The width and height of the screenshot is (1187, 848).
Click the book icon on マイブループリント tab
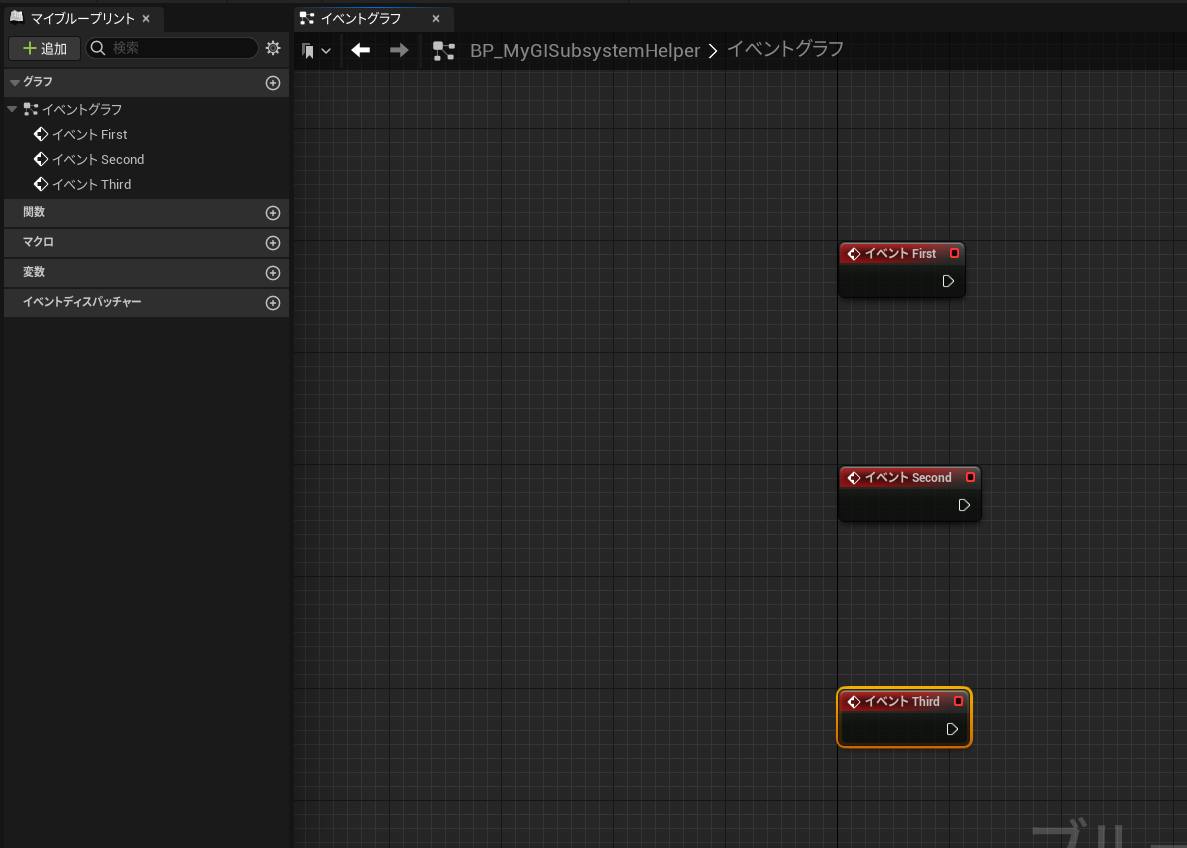(x=17, y=17)
